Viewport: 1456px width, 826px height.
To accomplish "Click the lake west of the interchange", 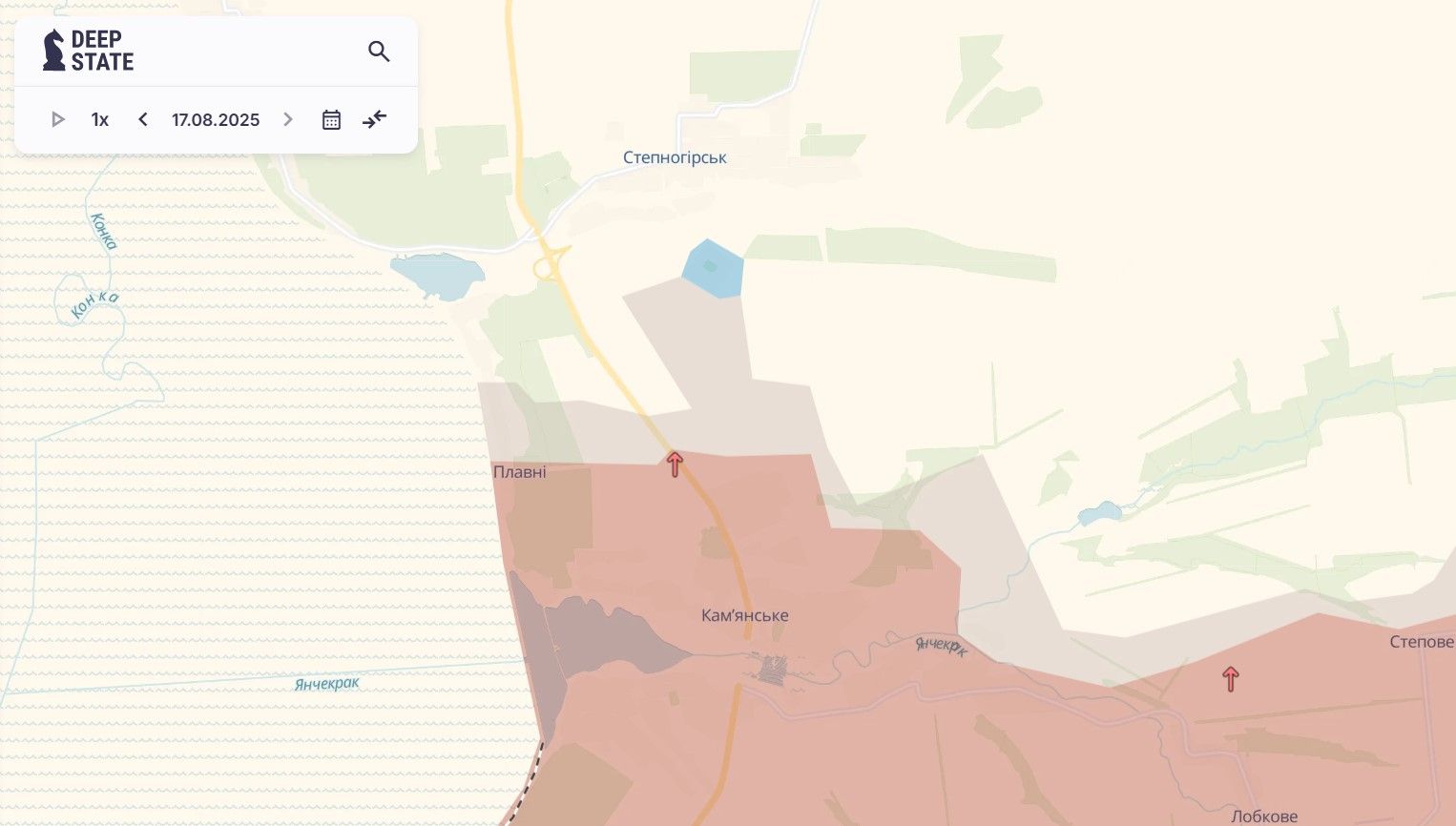I will [x=439, y=275].
